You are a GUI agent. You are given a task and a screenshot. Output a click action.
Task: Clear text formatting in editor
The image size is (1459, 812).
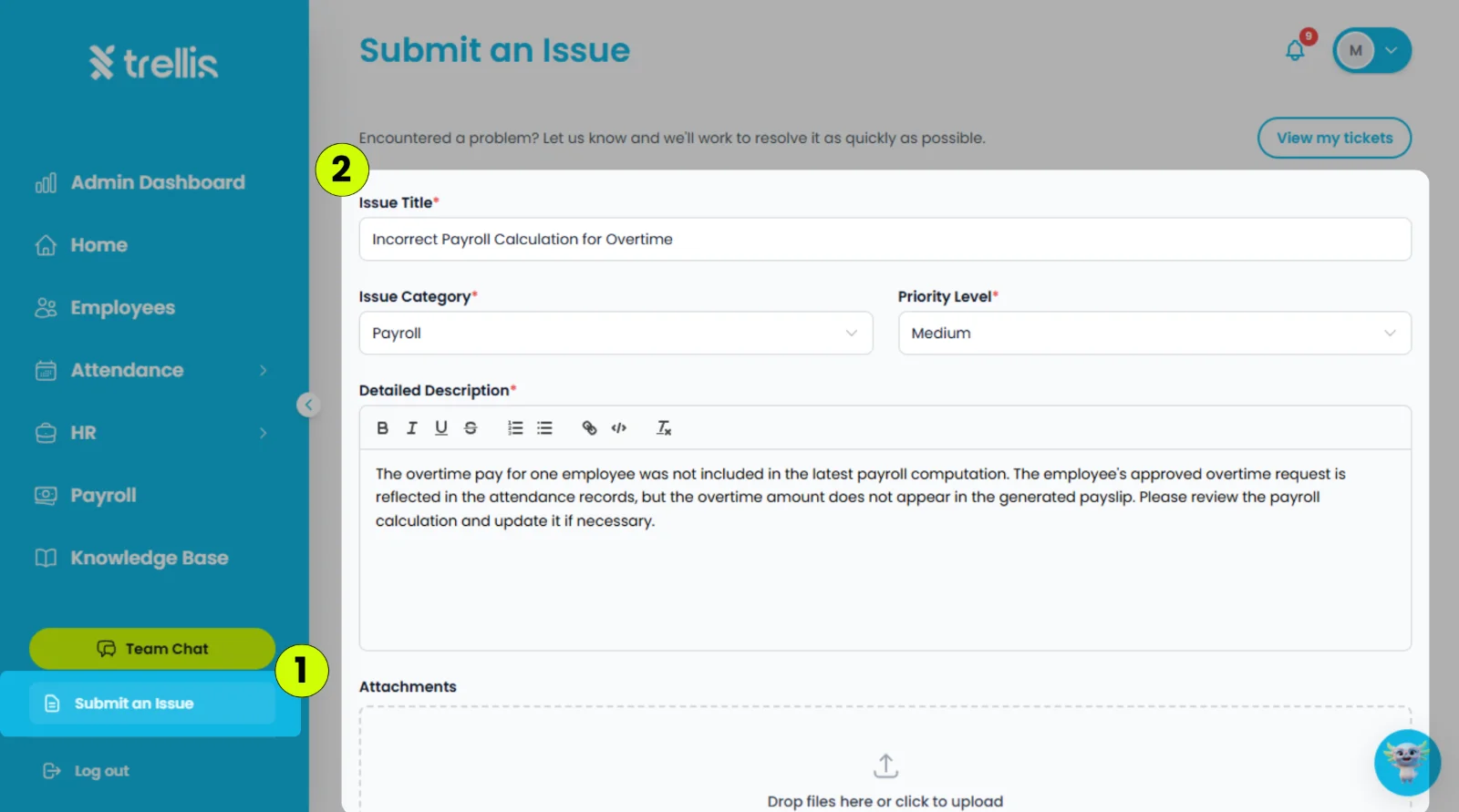click(664, 427)
